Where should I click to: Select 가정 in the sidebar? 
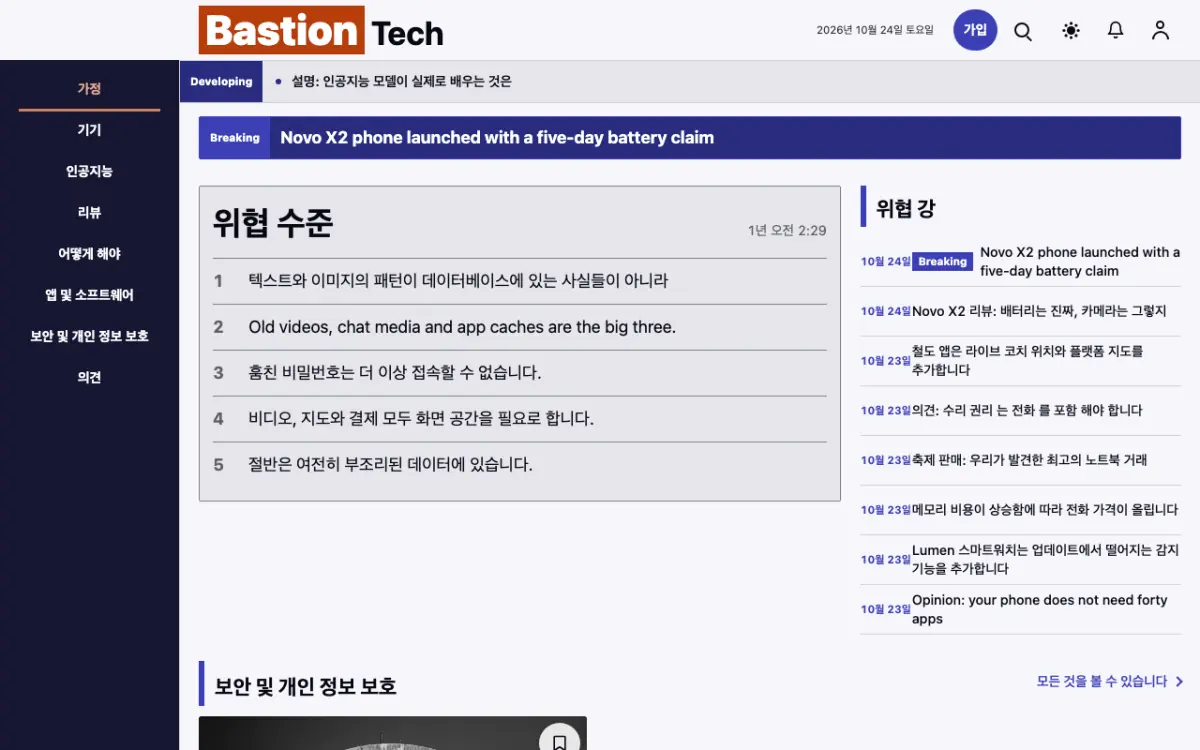(x=89, y=88)
